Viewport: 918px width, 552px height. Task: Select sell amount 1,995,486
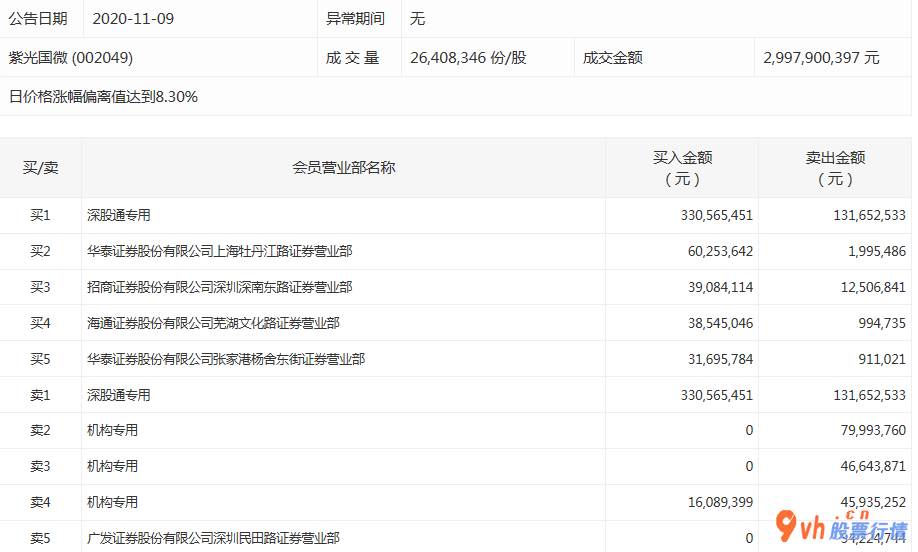point(877,251)
